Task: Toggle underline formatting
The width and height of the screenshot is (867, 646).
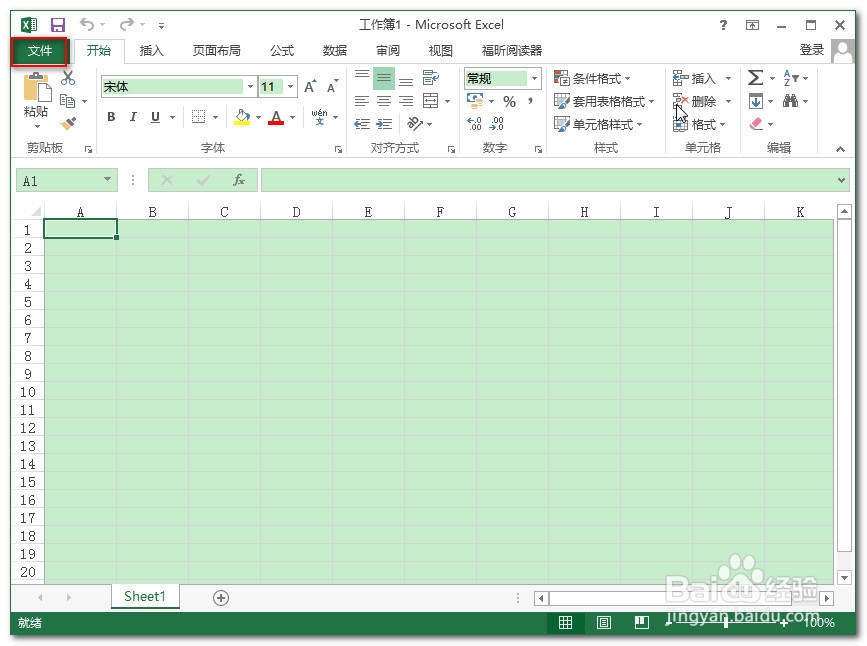Action: [x=155, y=117]
